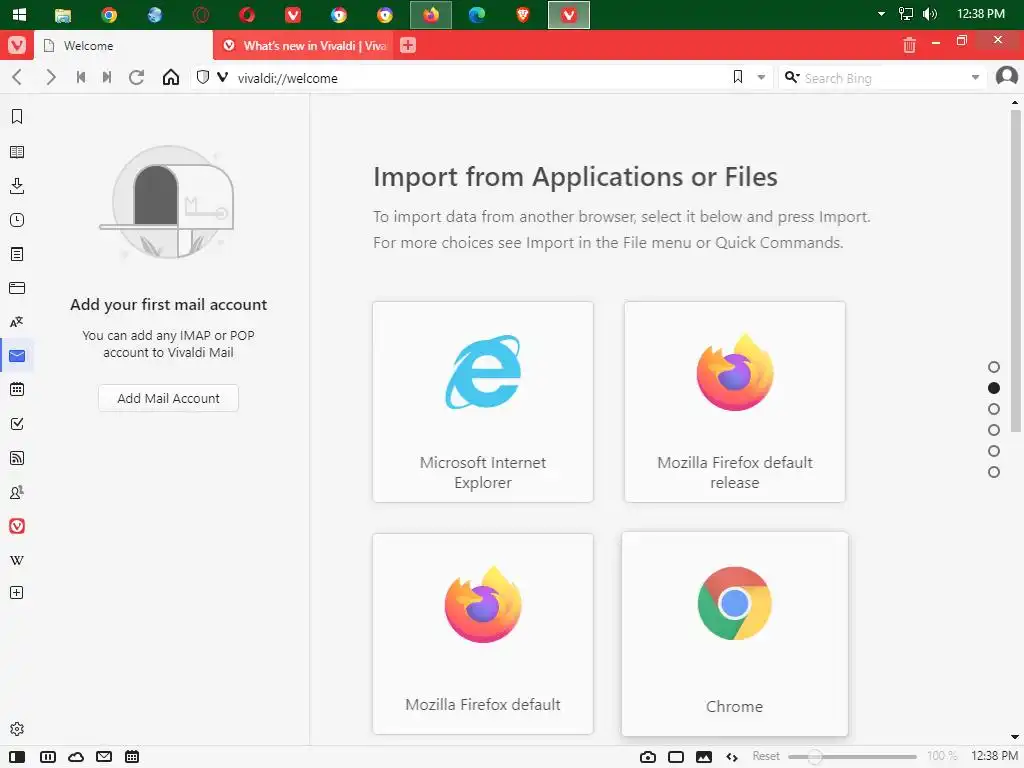Screen dimensions: 1024x768
Task: Open the History panel clock icon
Action: [17, 219]
